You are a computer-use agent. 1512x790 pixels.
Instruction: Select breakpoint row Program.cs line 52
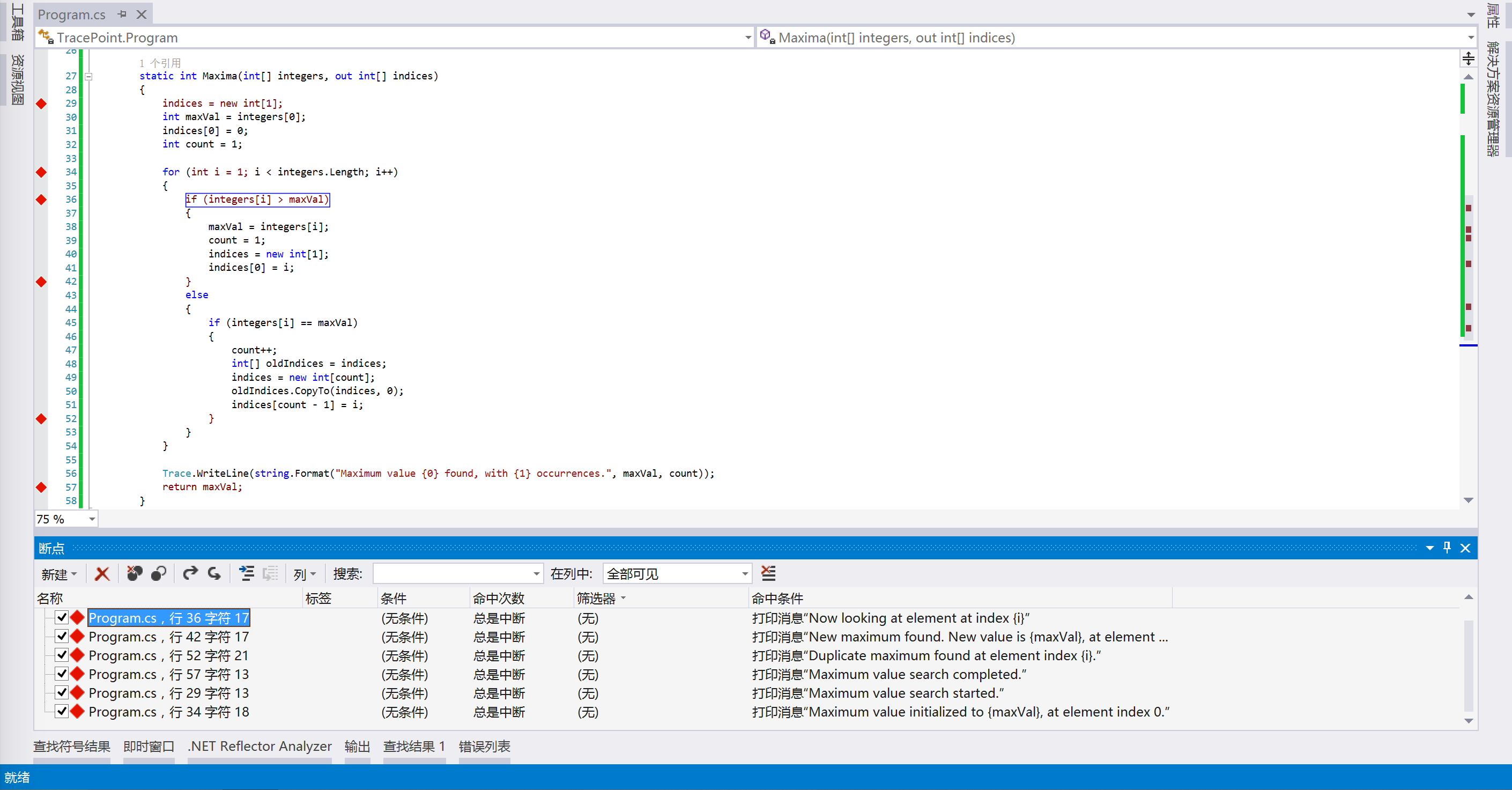pyautogui.click(x=169, y=655)
